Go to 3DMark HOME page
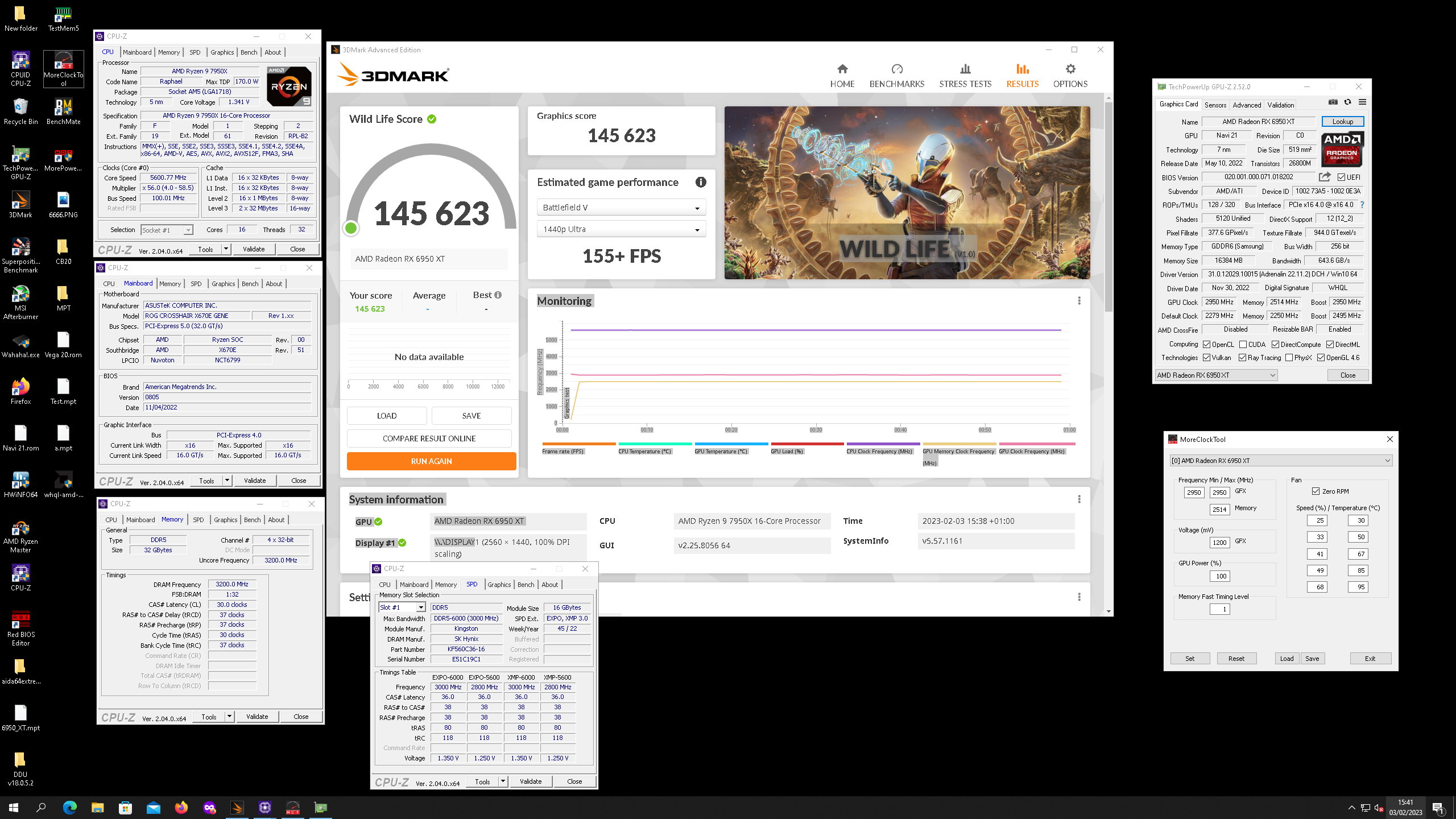This screenshot has width=1456, height=819. [x=842, y=76]
